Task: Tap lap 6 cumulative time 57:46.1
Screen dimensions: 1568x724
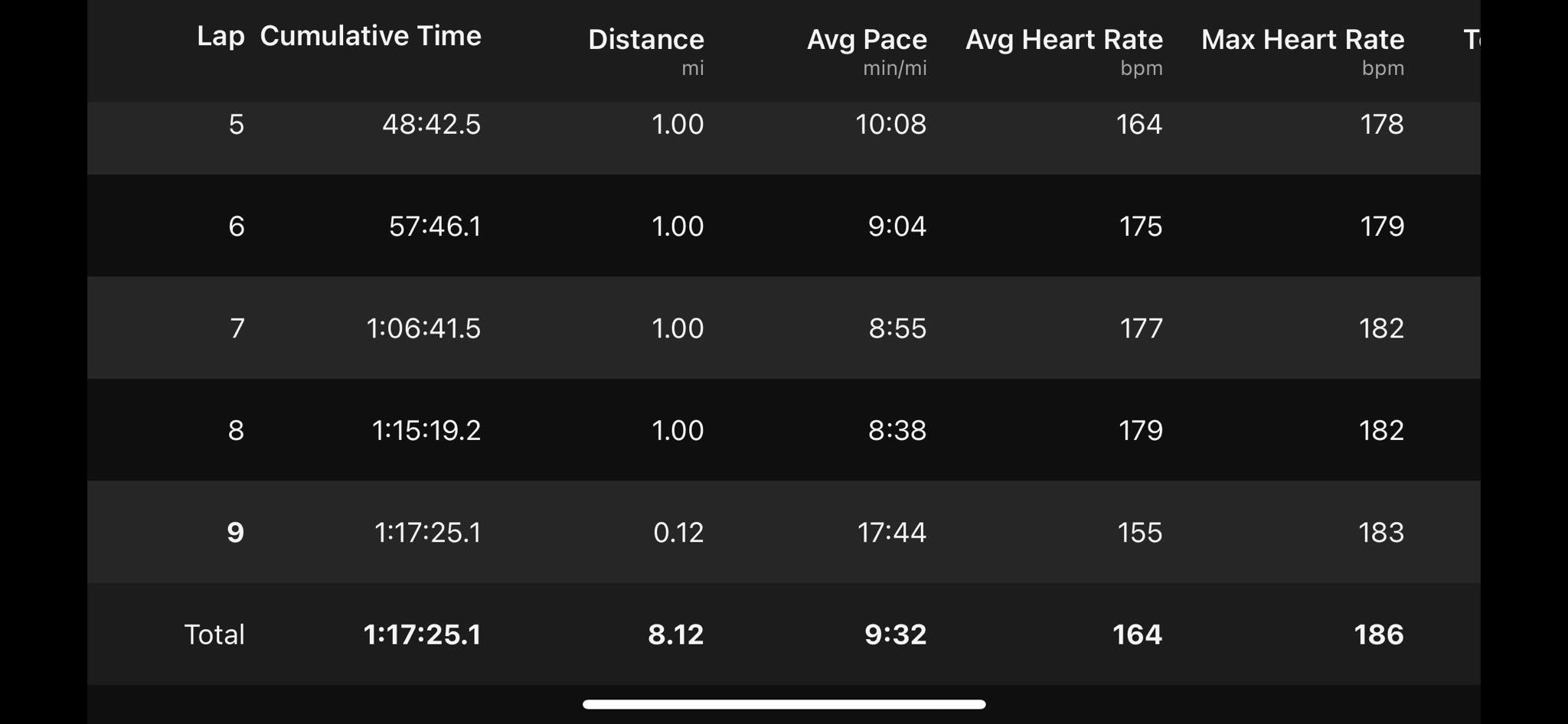Action: (x=435, y=226)
